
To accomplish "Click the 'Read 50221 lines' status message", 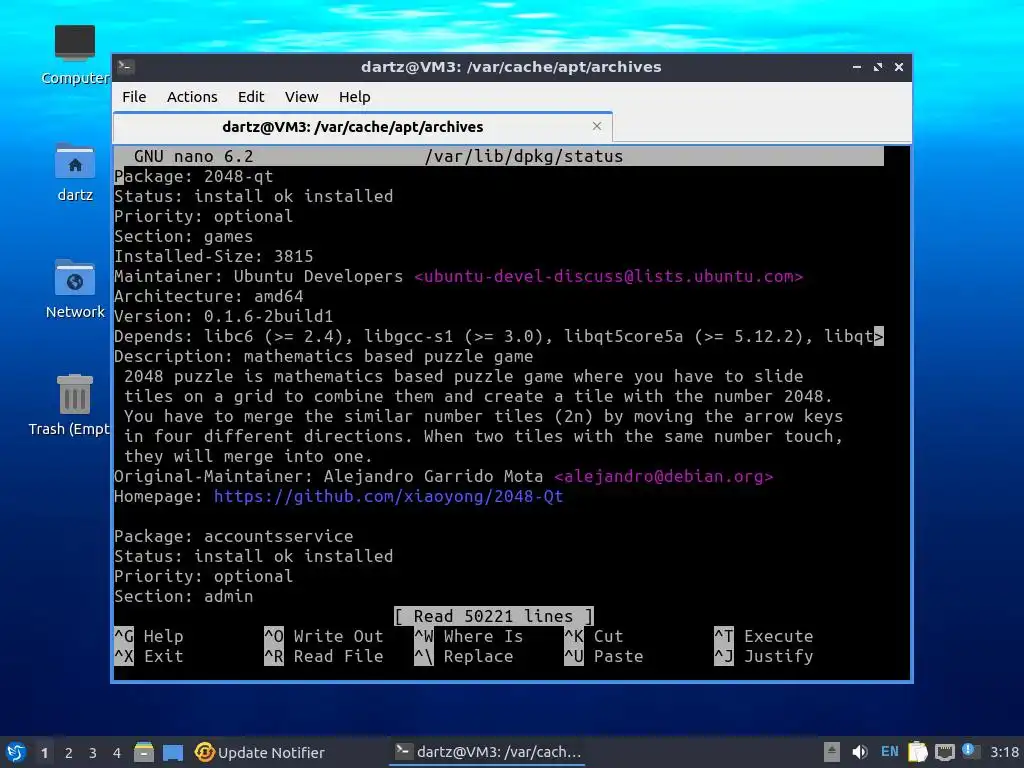I will 494,616.
